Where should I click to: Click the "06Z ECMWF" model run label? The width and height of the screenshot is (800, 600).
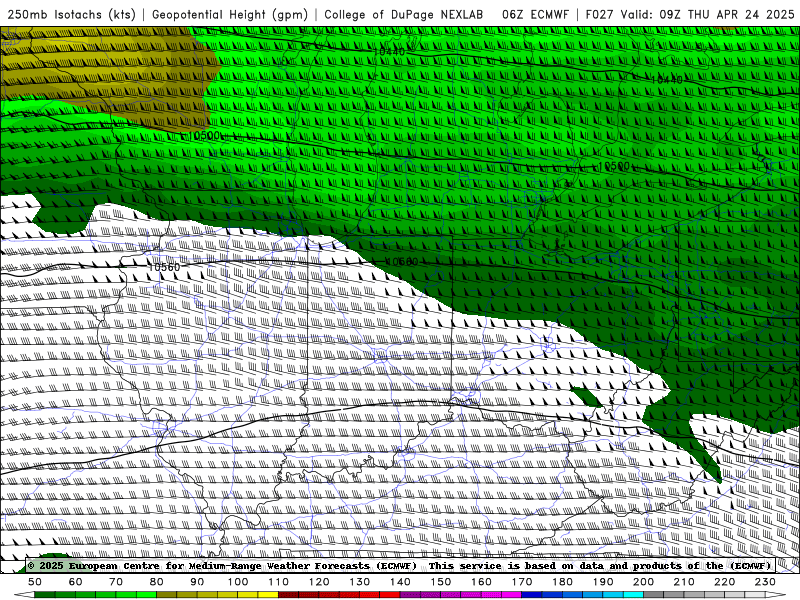coord(535,14)
